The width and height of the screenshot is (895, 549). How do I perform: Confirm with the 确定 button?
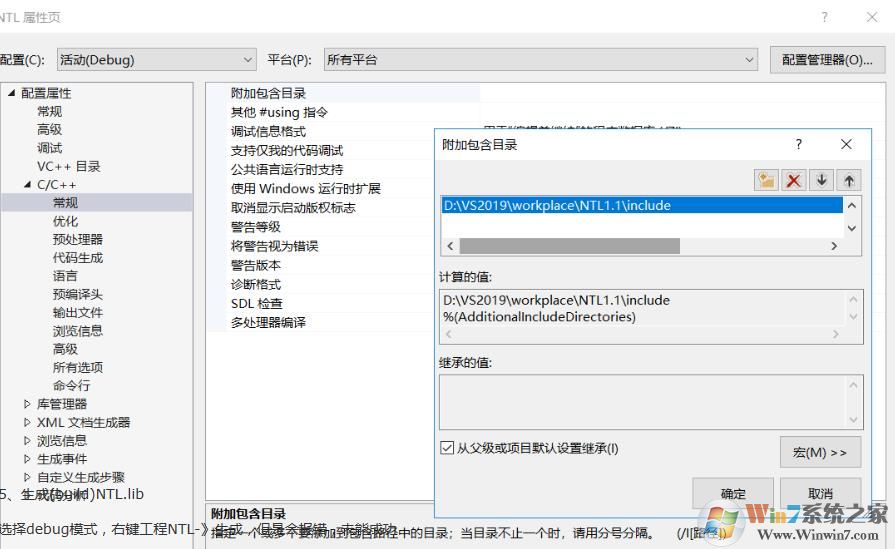click(x=733, y=493)
